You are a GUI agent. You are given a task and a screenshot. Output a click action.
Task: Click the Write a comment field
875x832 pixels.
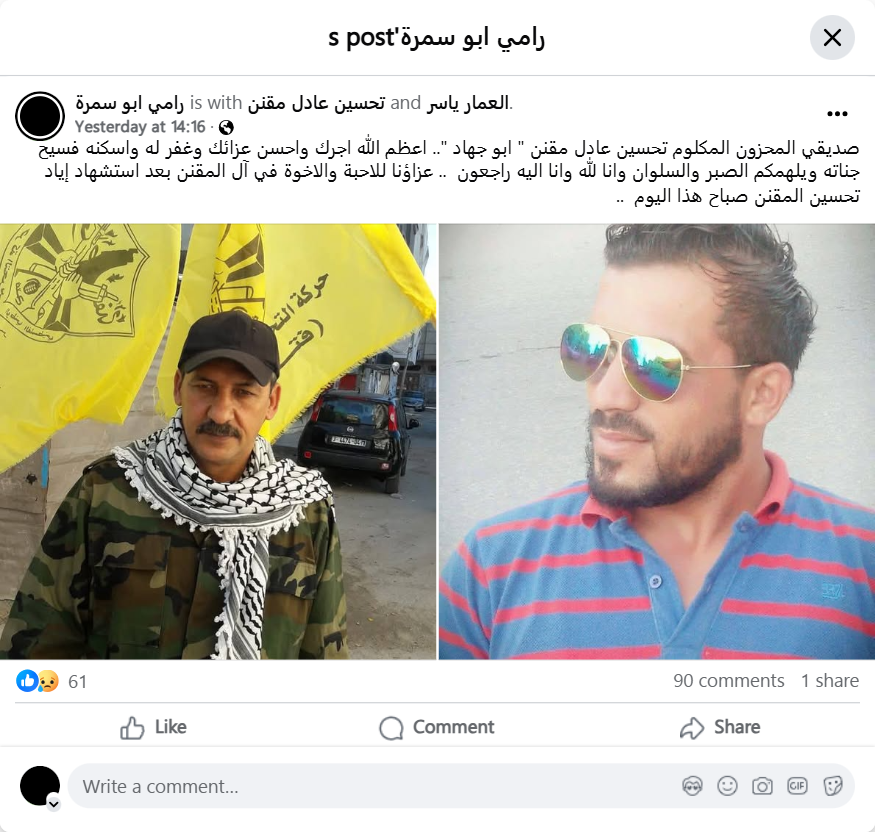coord(374,786)
